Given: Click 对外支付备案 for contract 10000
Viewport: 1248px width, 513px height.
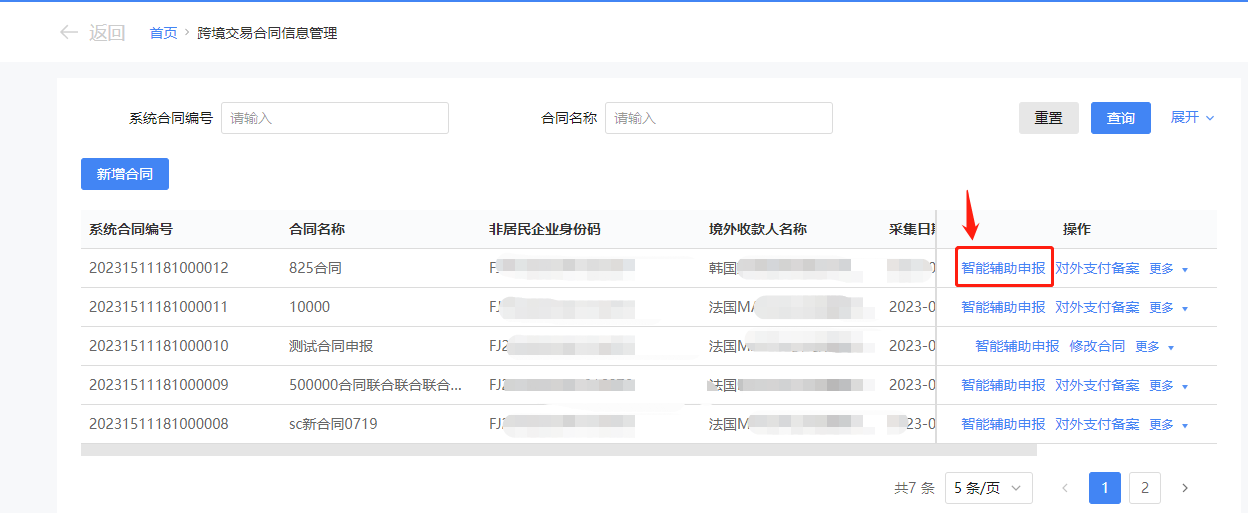Looking at the screenshot, I should [1097, 307].
